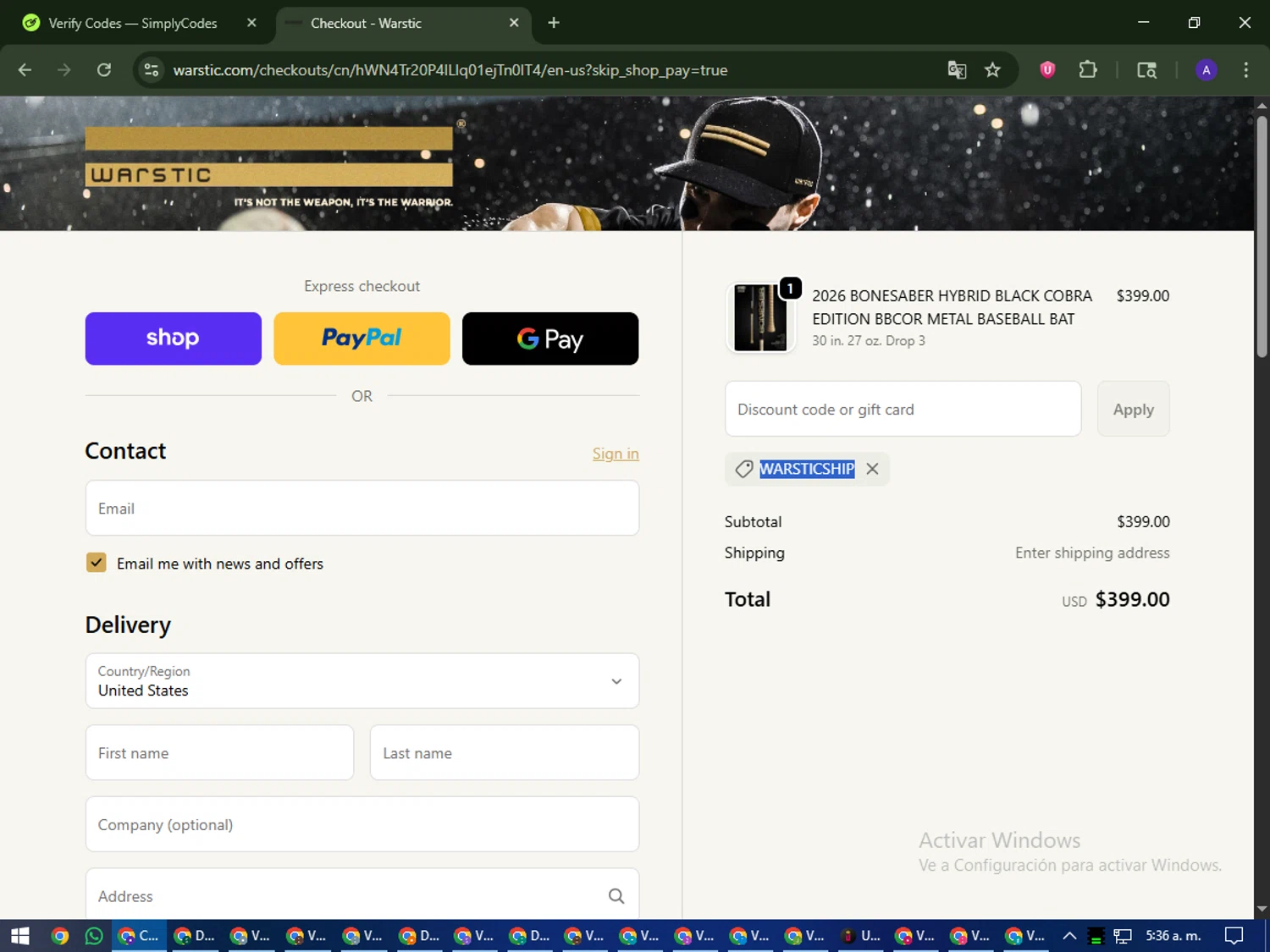The height and width of the screenshot is (952, 1270).
Task: Open the tab search media icon
Action: coord(1146,70)
